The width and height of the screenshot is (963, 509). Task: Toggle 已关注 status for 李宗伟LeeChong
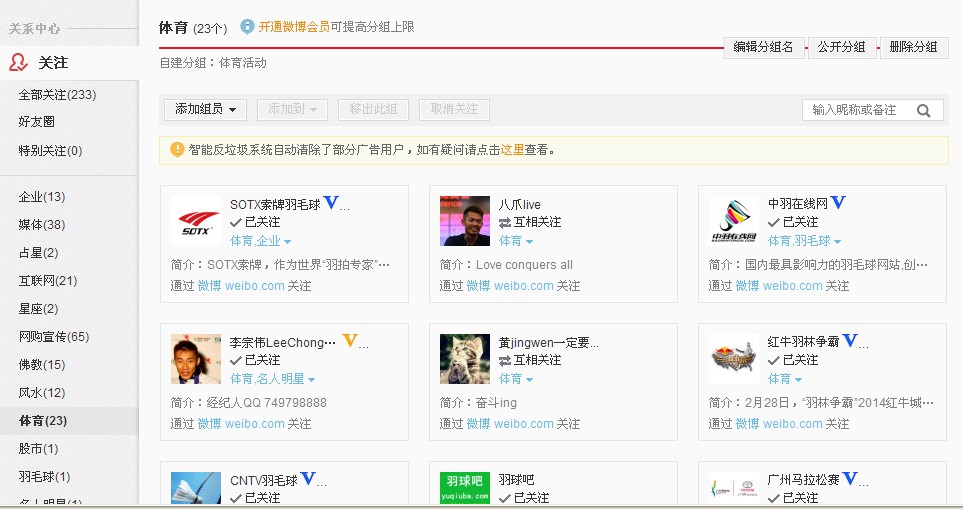click(255, 360)
